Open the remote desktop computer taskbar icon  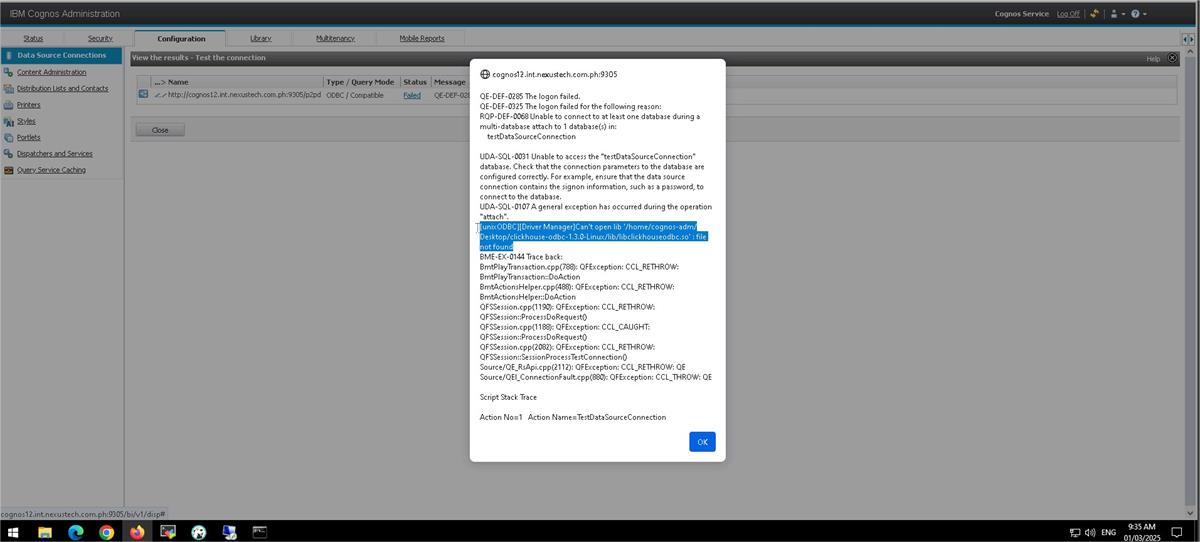(229, 532)
